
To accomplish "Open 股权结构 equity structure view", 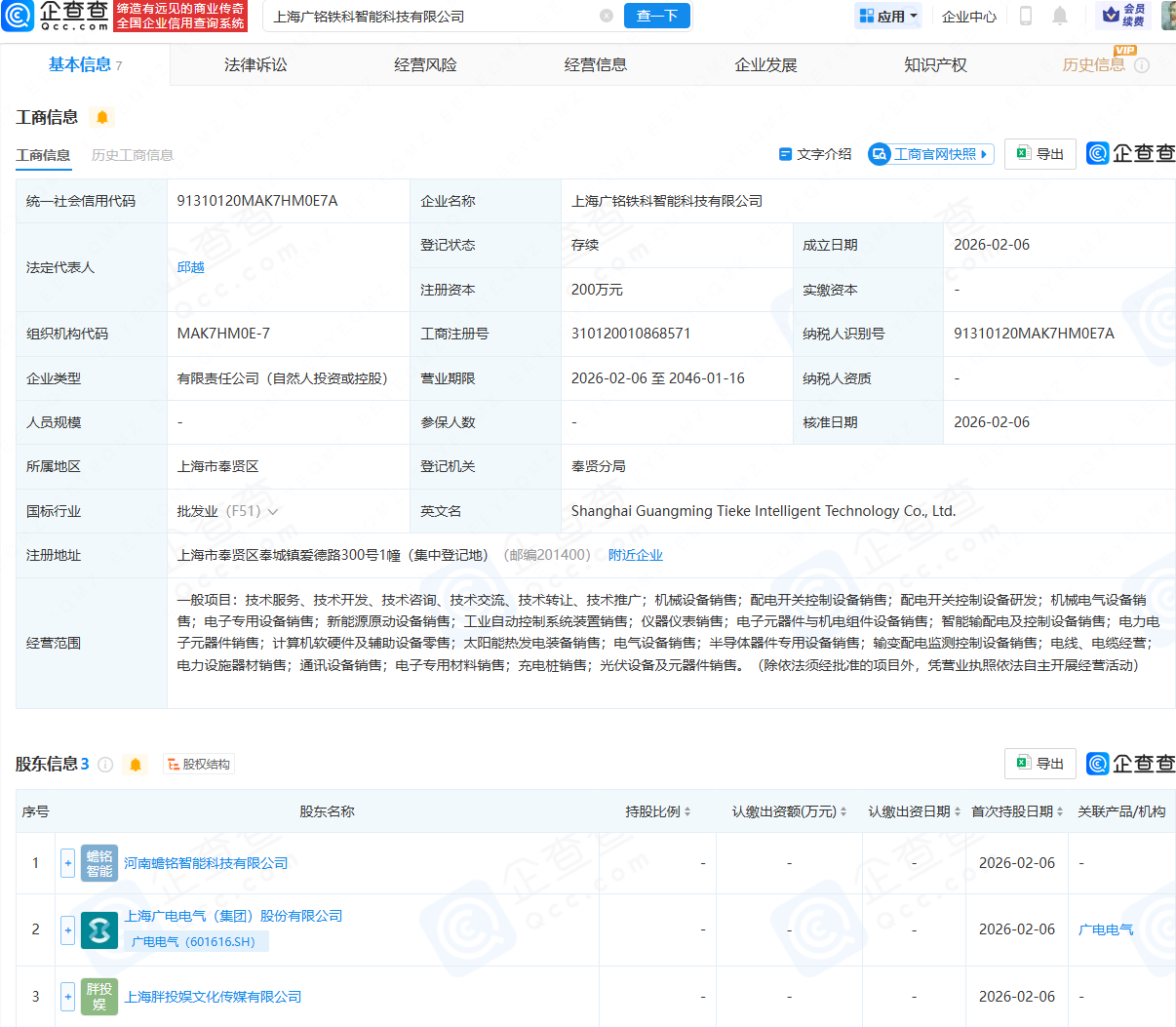I will (199, 765).
